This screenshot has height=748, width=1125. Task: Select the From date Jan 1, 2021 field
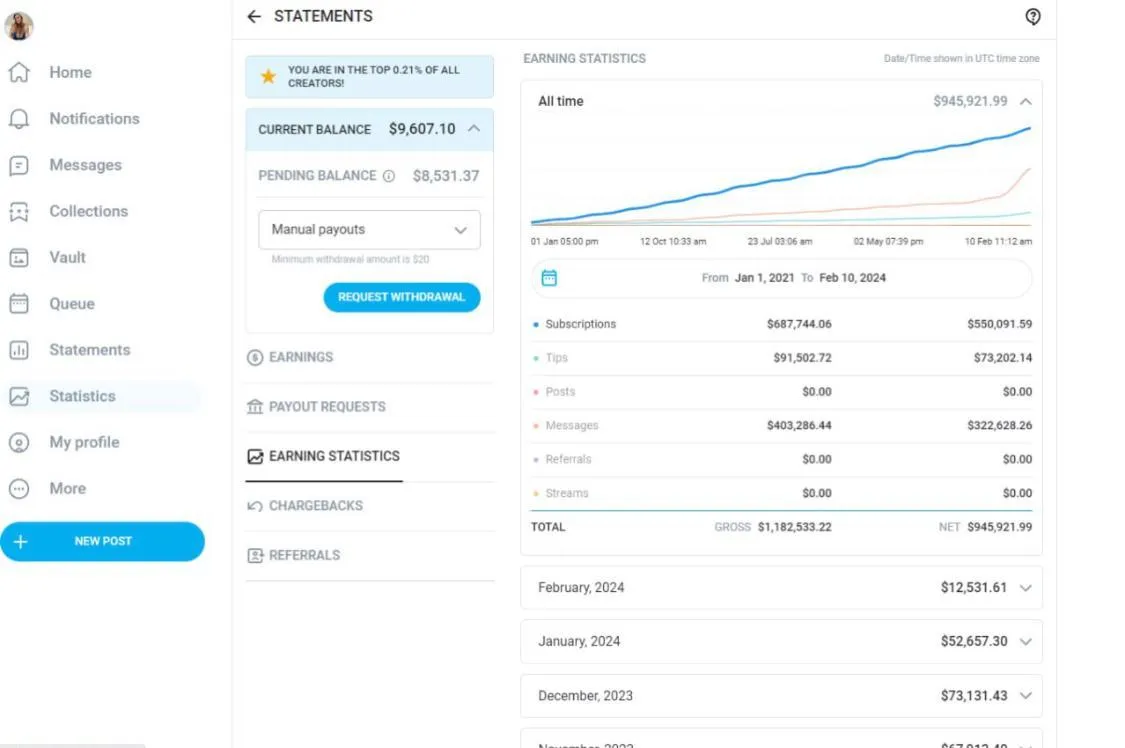(764, 278)
